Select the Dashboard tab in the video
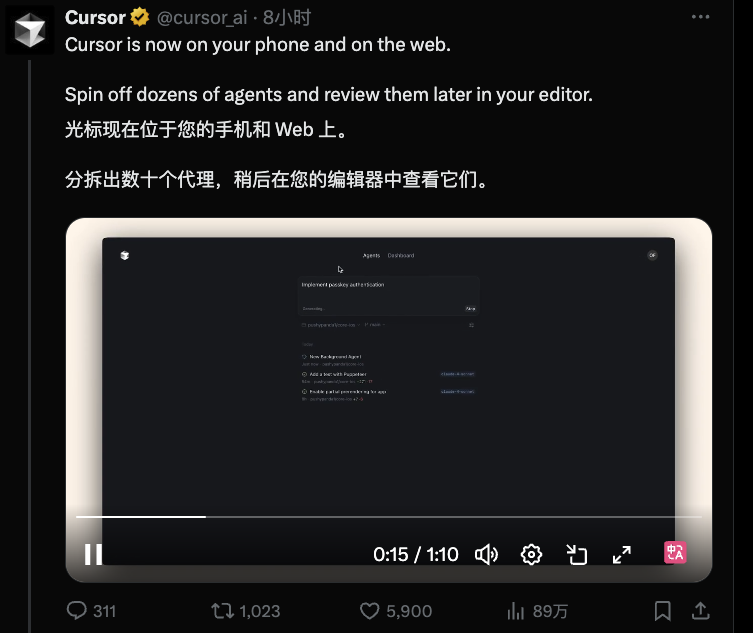 pos(401,256)
